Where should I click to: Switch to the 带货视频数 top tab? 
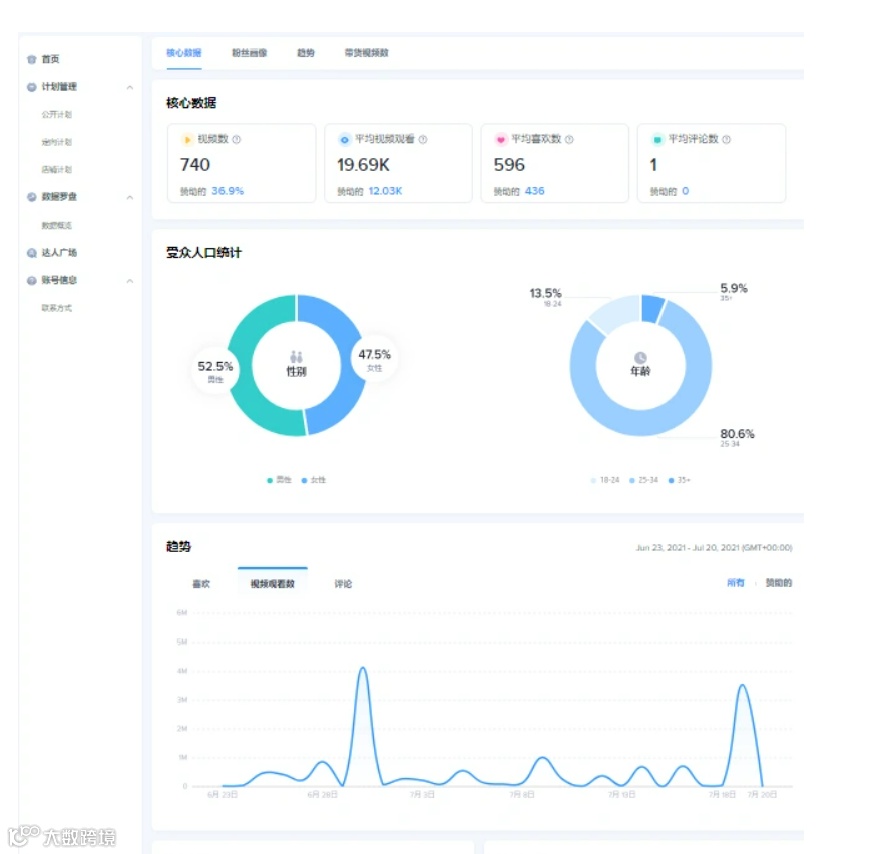click(x=367, y=53)
